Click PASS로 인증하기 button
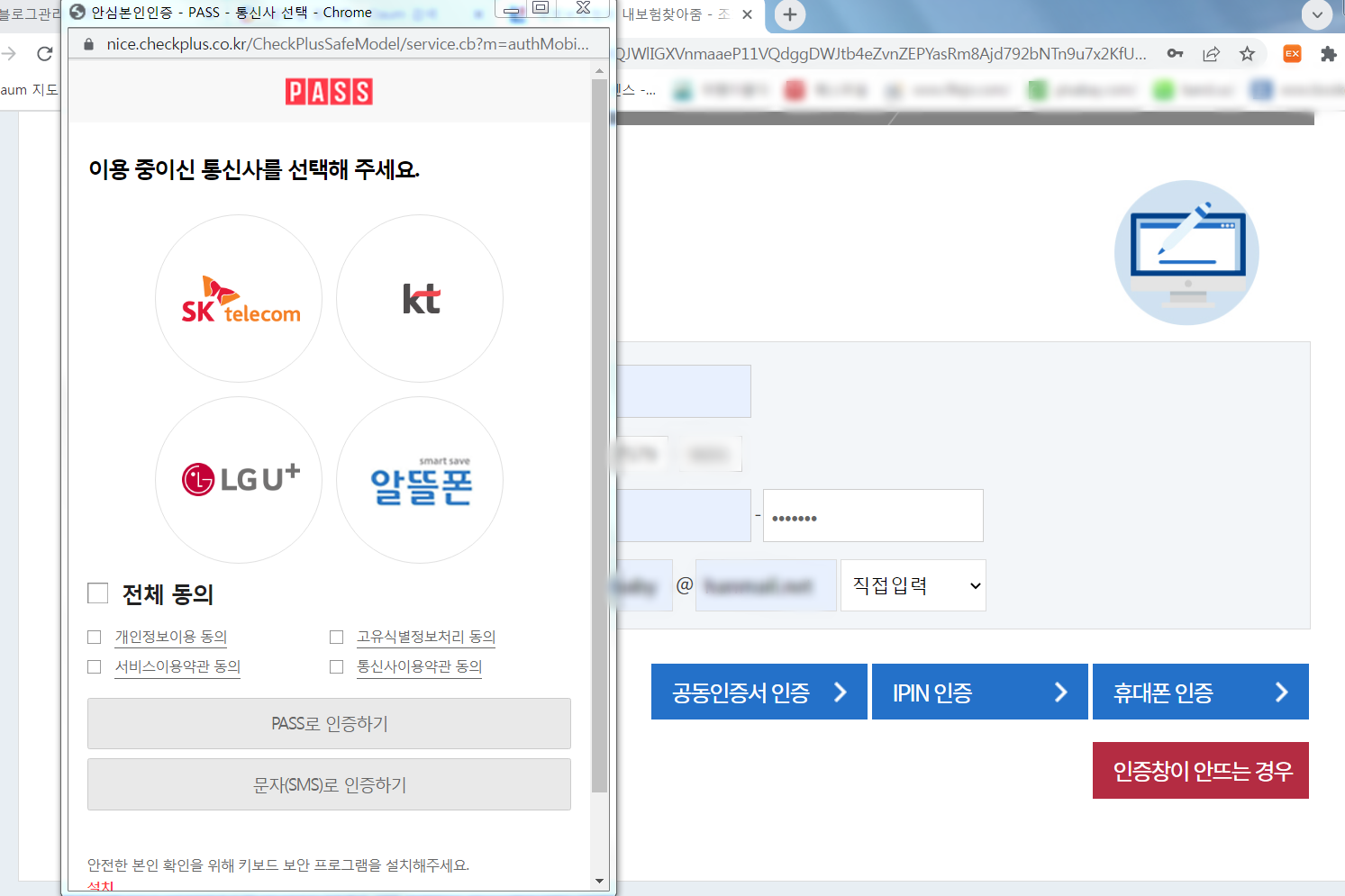Image resolution: width=1345 pixels, height=896 pixels. 329,723
